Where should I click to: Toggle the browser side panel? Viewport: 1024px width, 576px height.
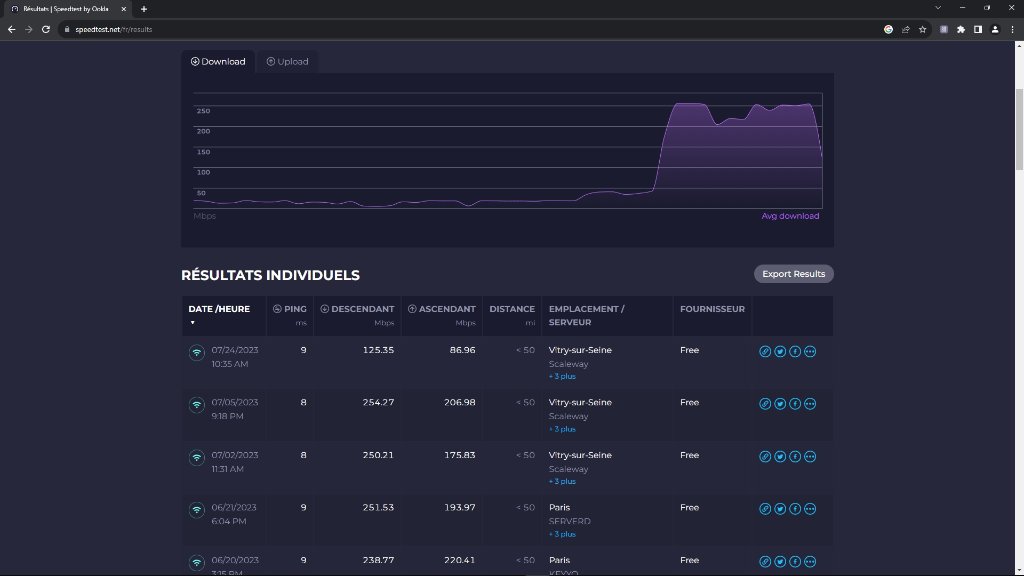coord(978,29)
